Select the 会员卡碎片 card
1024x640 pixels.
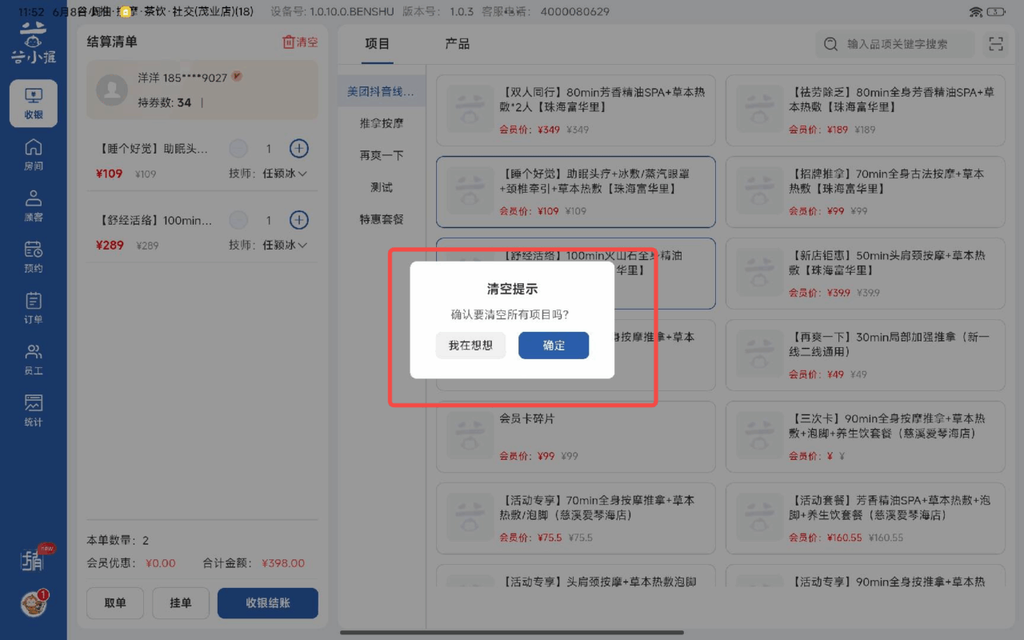pos(575,437)
